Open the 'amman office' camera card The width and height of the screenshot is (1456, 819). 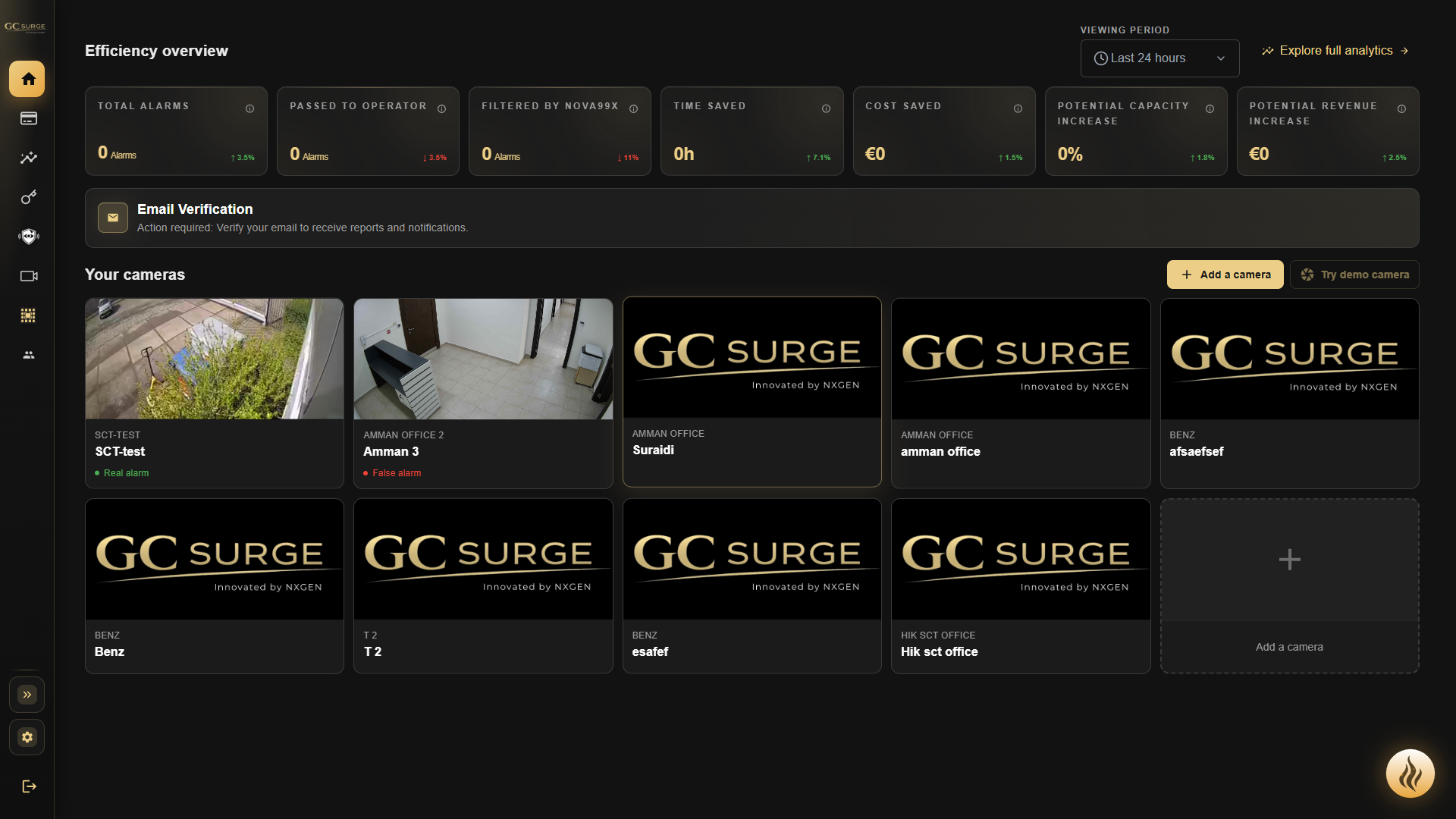point(1021,394)
